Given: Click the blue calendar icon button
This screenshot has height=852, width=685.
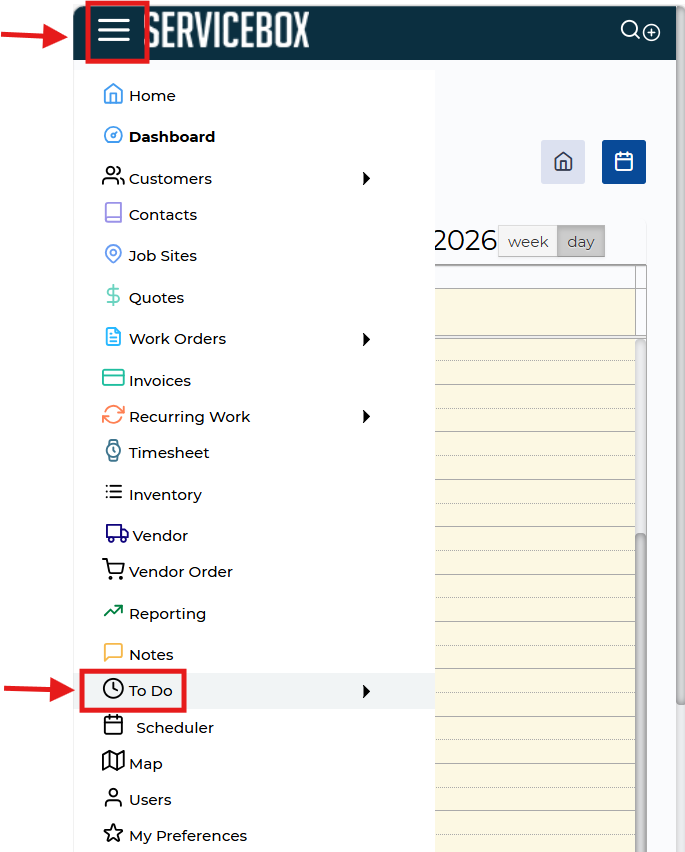Looking at the screenshot, I should tap(623, 162).
